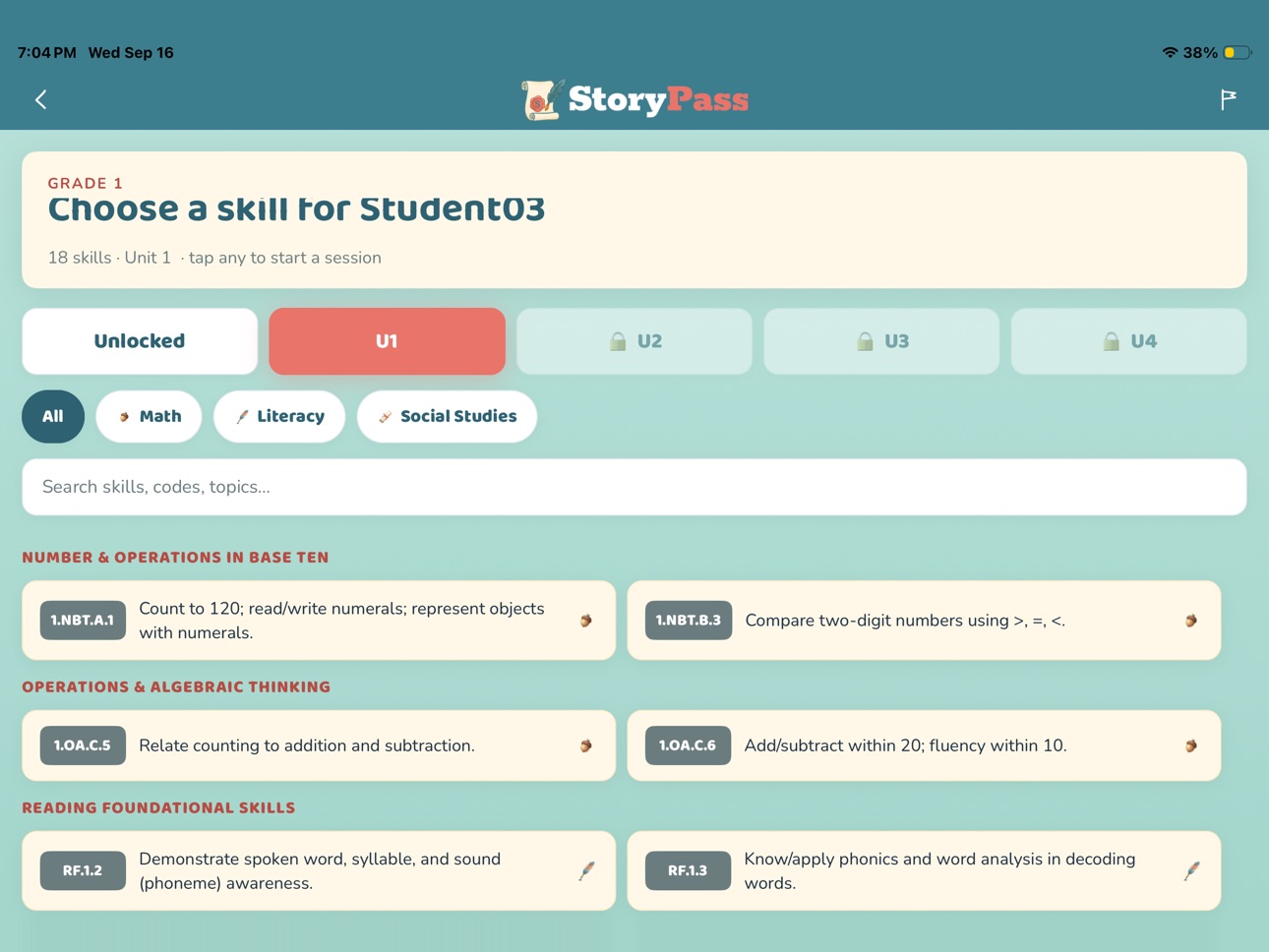Open the locked U4 unit tab
The height and width of the screenshot is (952, 1269).
1128,341
